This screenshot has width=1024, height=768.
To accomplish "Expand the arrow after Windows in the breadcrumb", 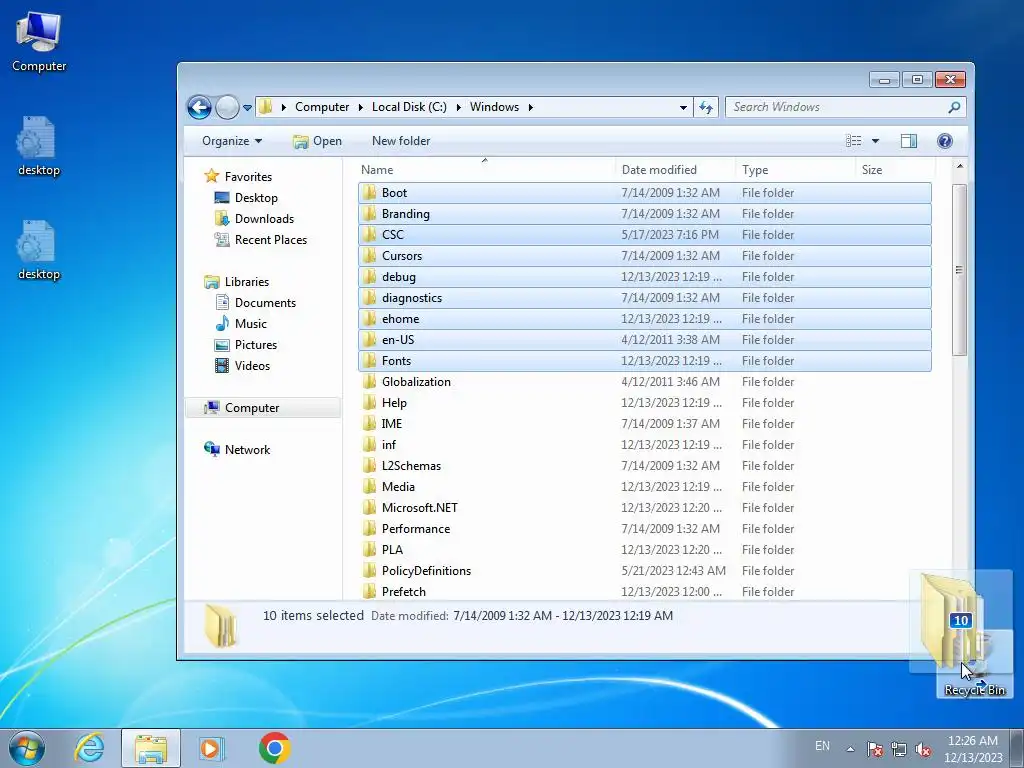I will [x=531, y=107].
